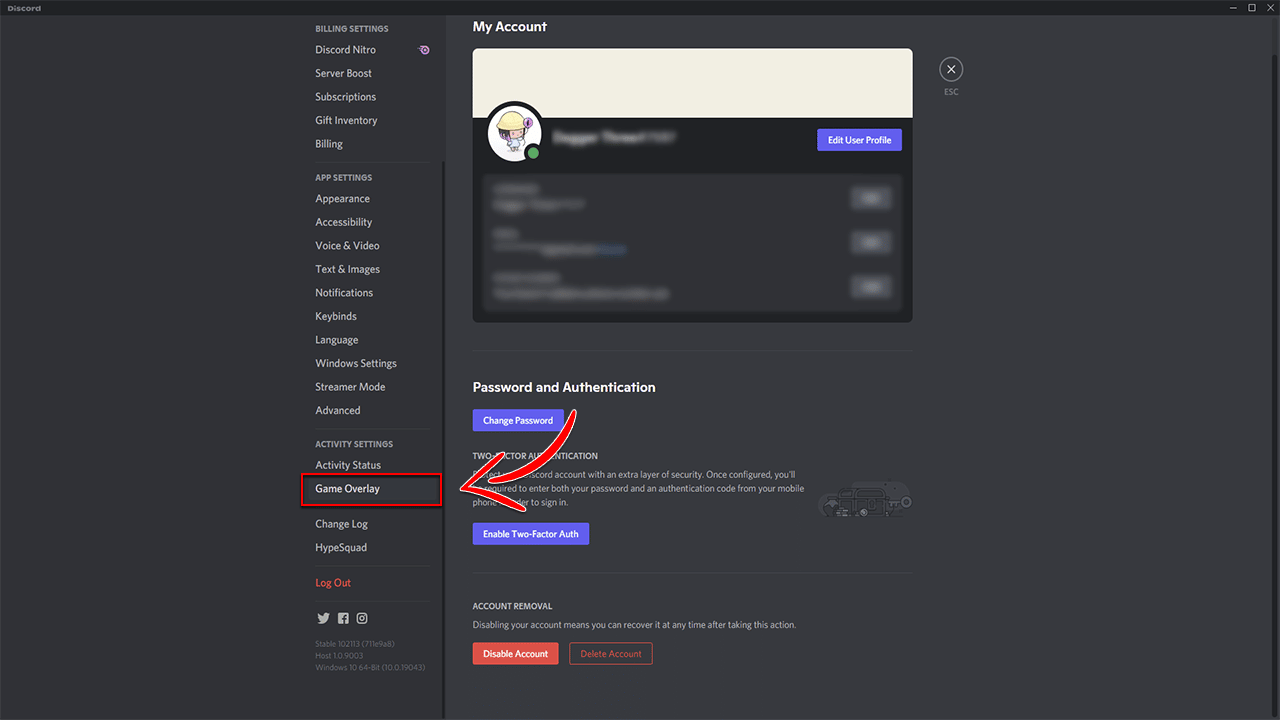Close settings with the ESC X icon
The width and height of the screenshot is (1280, 720).
[x=951, y=69]
